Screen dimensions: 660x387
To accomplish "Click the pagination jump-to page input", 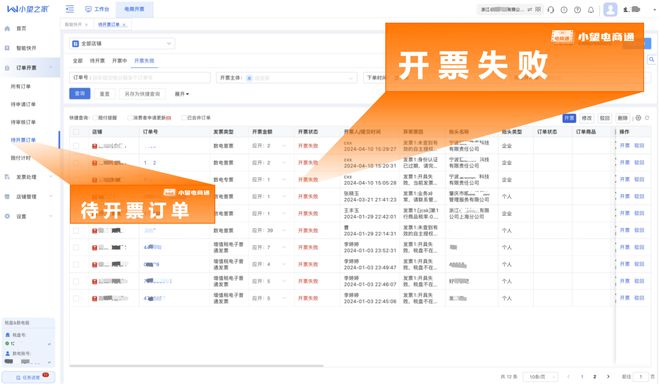I will [x=641, y=376].
